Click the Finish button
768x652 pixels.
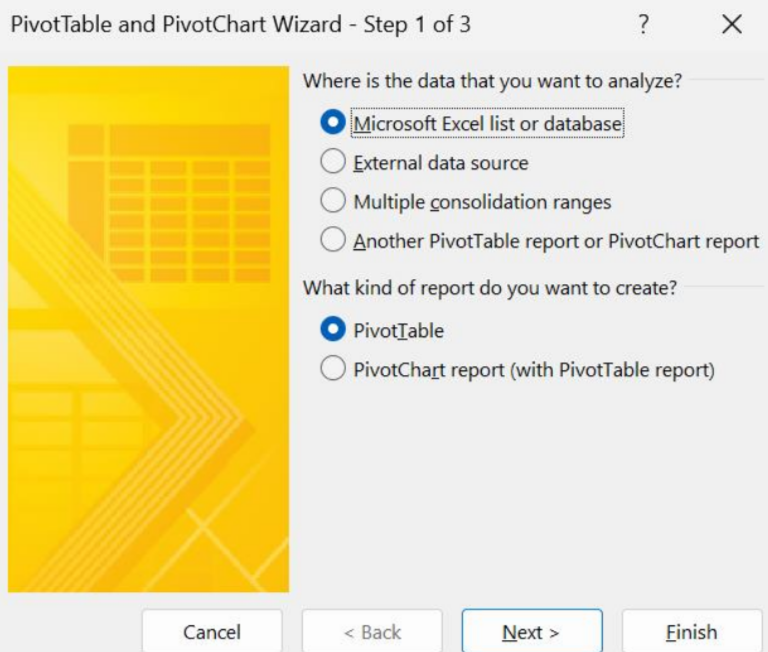tap(692, 631)
